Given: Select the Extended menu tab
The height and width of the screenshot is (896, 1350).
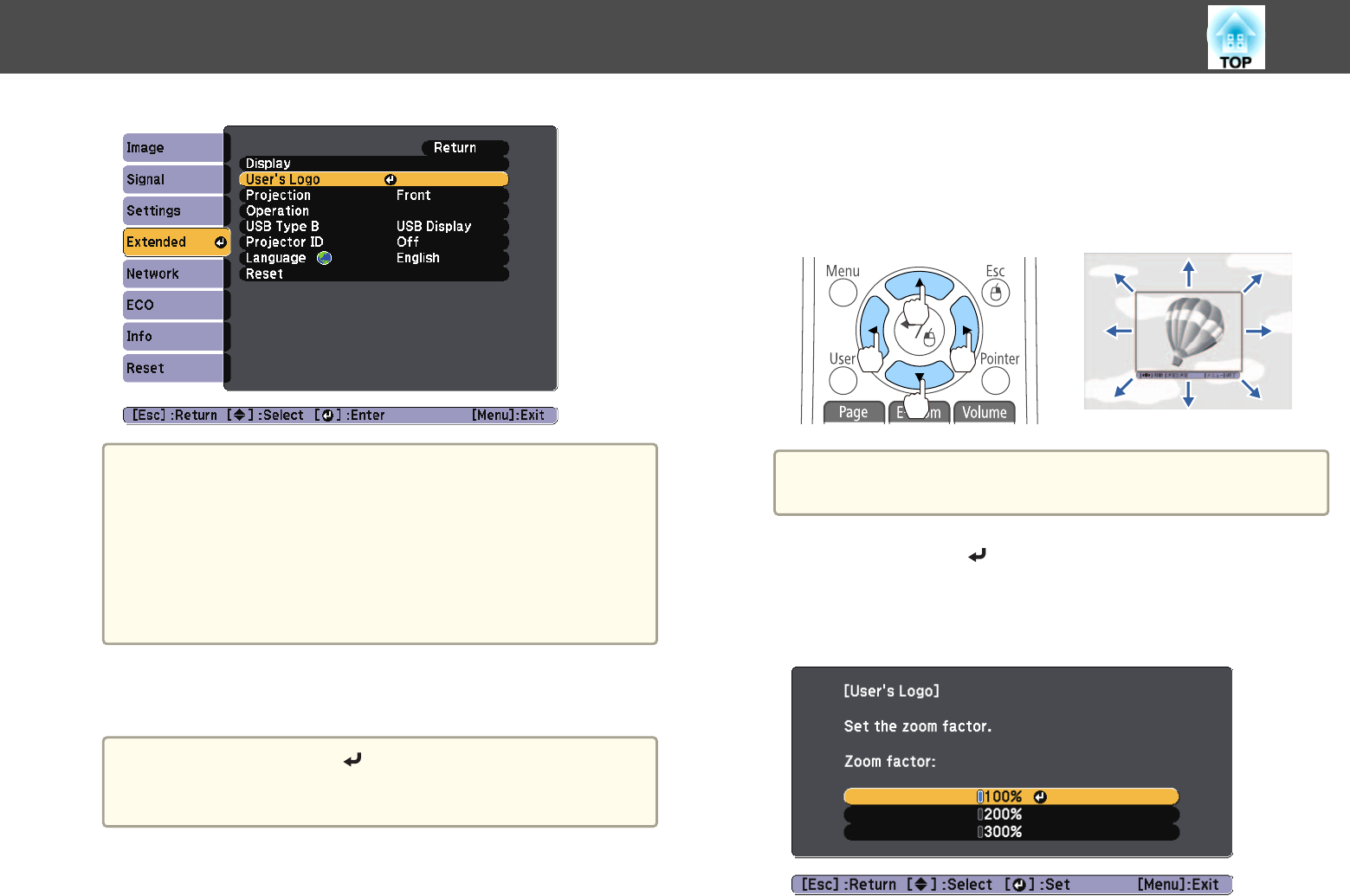Looking at the screenshot, I should [x=176, y=242].
